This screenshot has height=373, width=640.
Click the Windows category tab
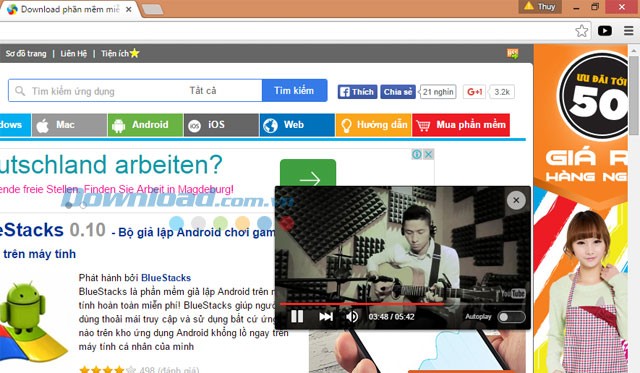(x=15, y=125)
